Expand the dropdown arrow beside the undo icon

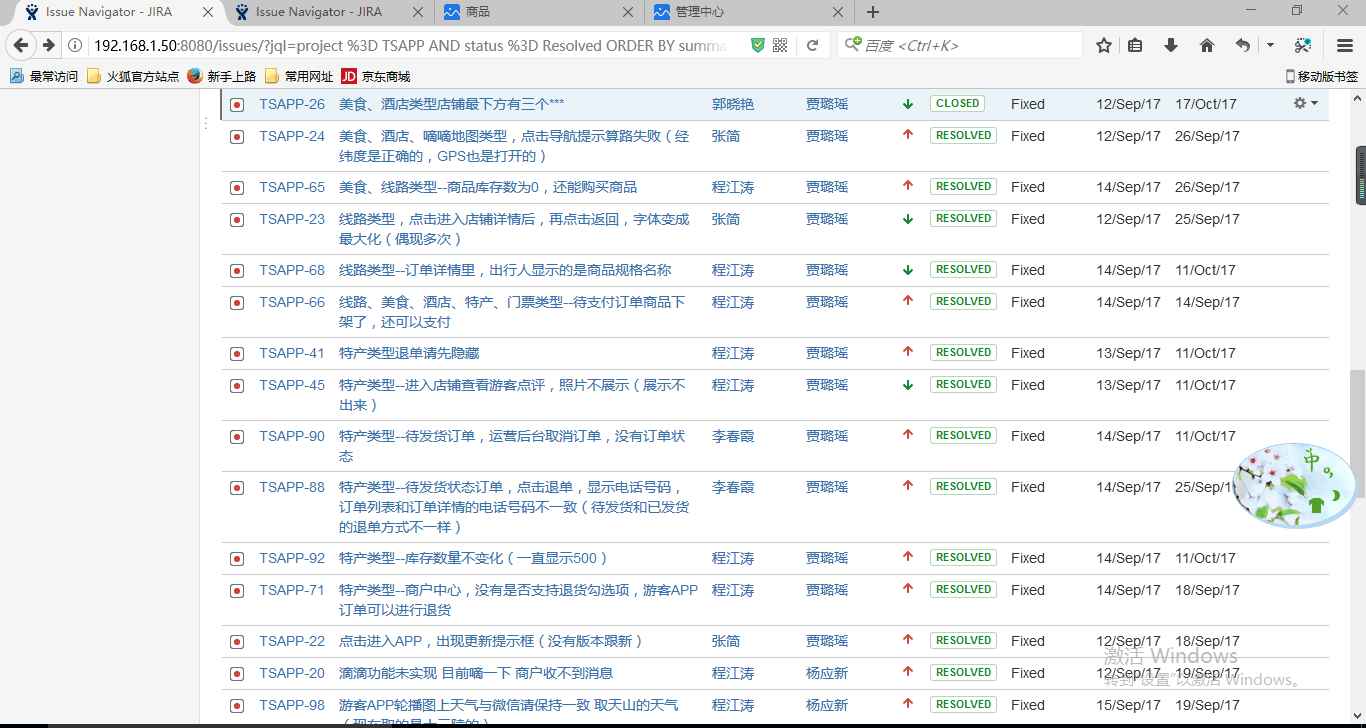[x=1270, y=45]
